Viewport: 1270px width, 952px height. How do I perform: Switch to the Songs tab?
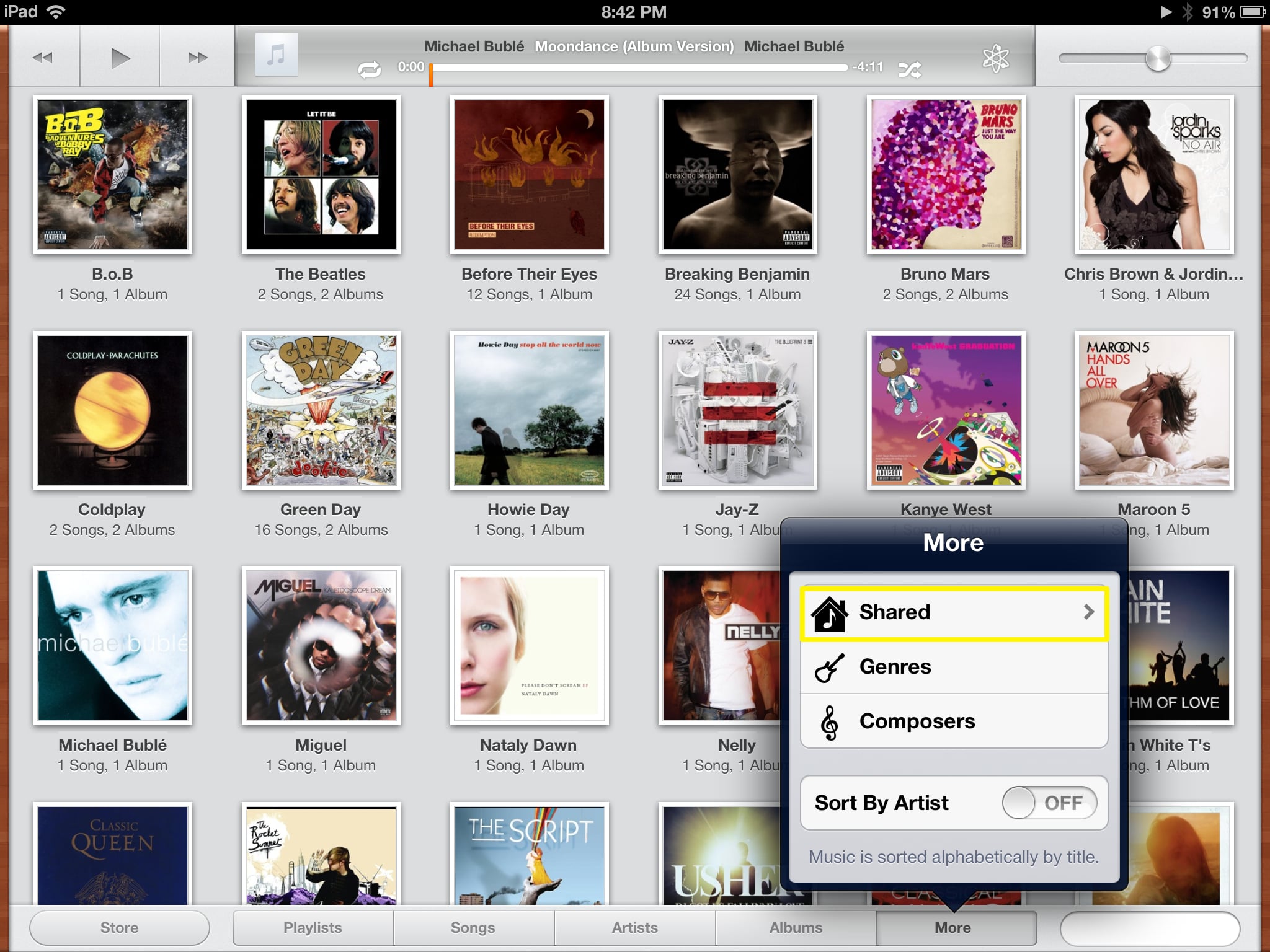[474, 928]
